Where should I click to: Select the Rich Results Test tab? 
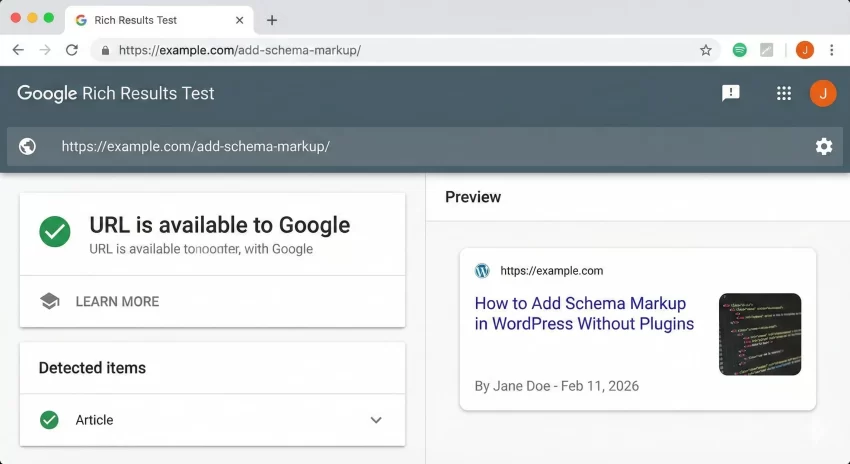(x=159, y=21)
